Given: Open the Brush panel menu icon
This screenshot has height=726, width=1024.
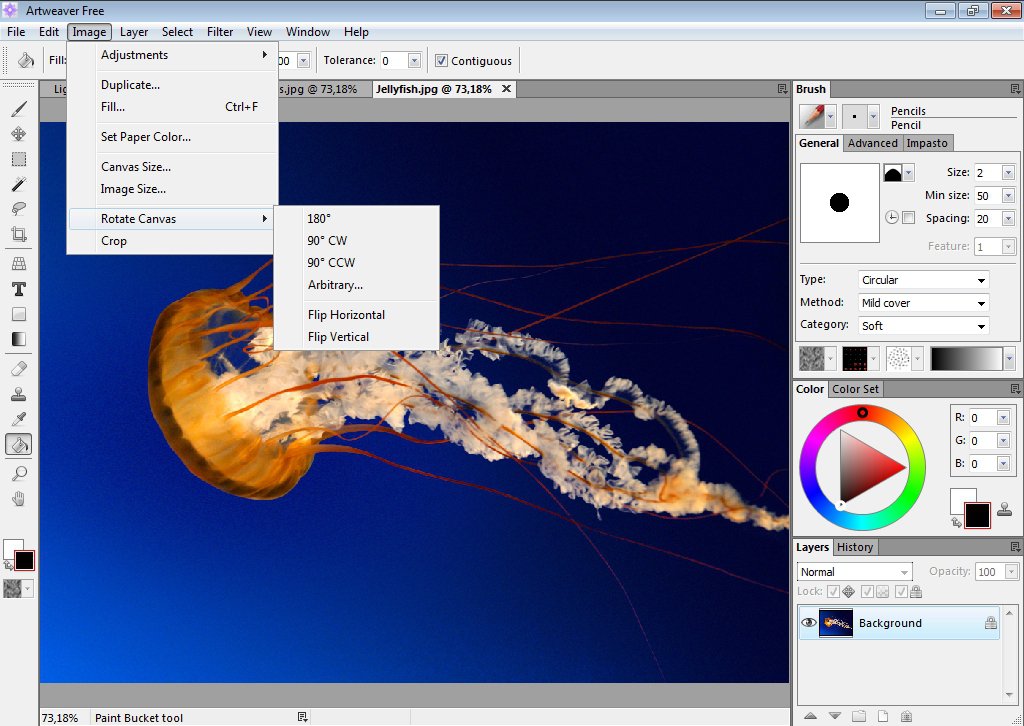Looking at the screenshot, I should tap(1013, 89).
